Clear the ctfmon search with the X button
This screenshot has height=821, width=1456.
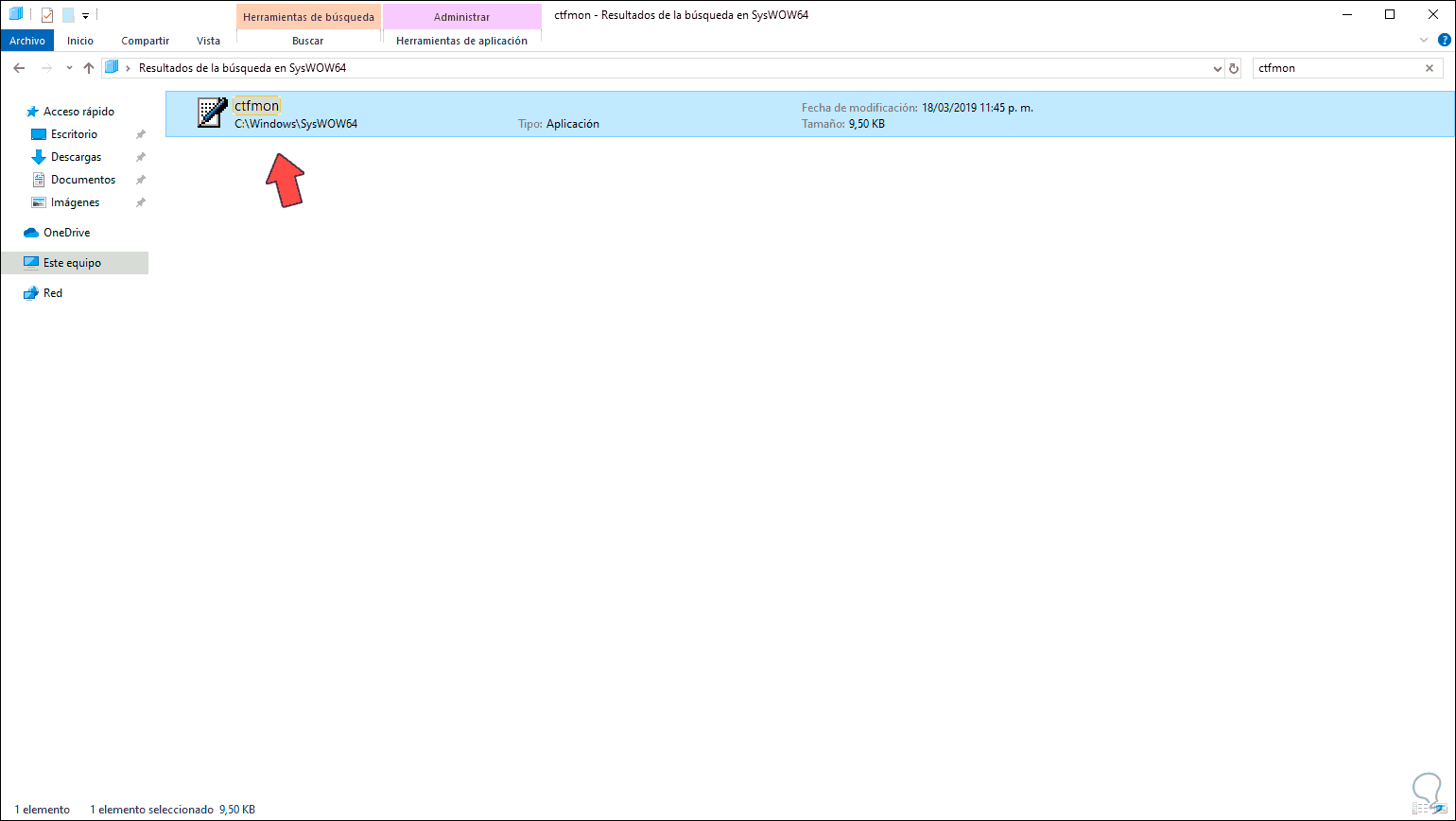1430,67
